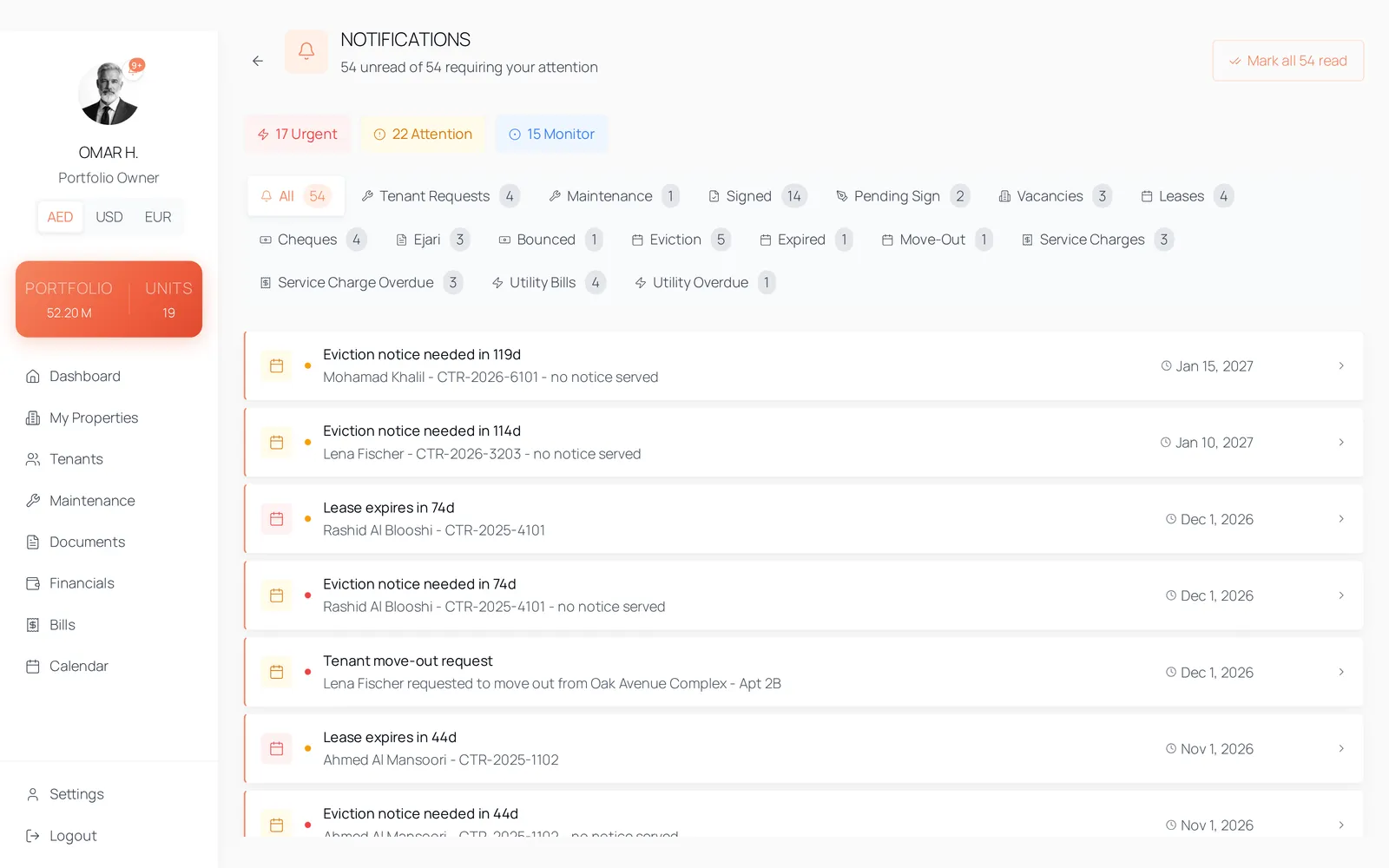Click the Bills receipt icon

coord(33,625)
